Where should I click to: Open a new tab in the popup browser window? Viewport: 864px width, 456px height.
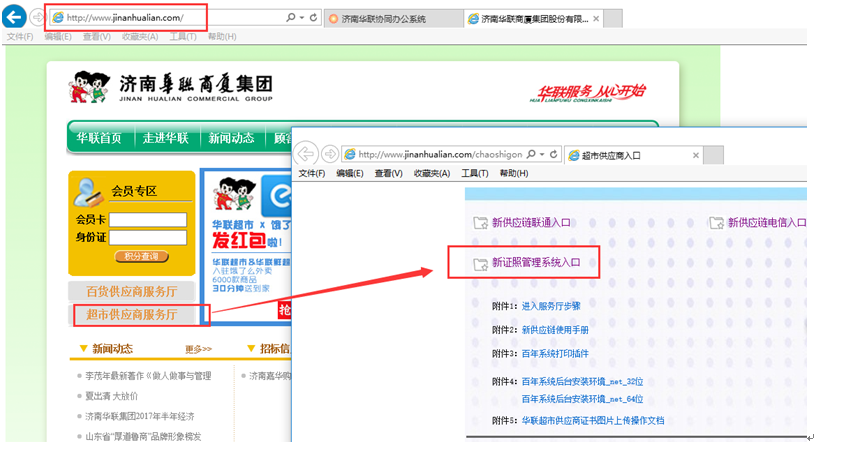[x=714, y=155]
